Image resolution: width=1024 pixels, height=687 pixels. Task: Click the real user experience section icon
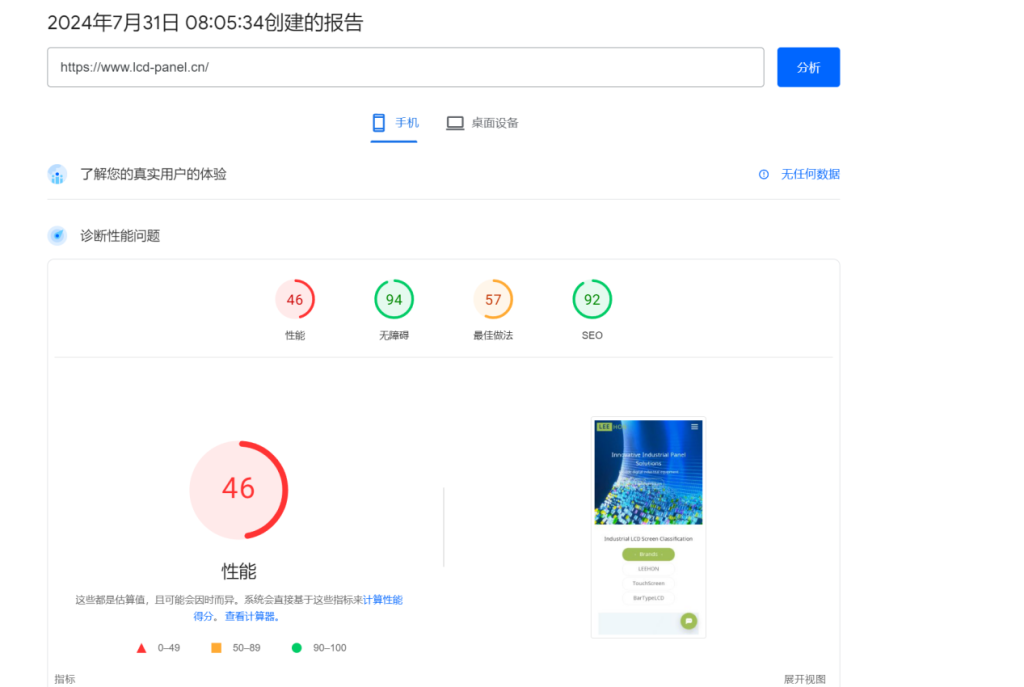pos(57,174)
